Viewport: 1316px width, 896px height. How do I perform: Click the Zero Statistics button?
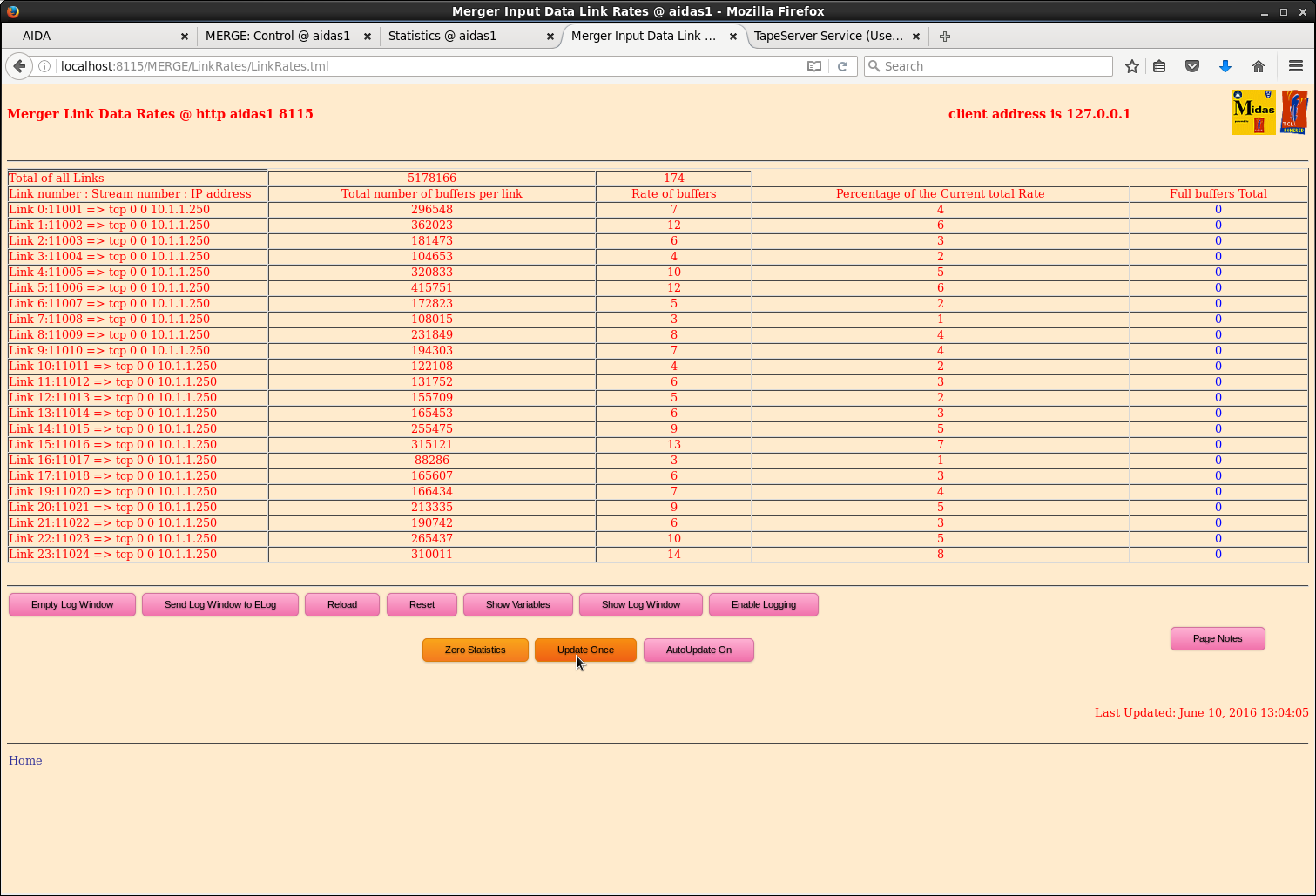(x=476, y=650)
